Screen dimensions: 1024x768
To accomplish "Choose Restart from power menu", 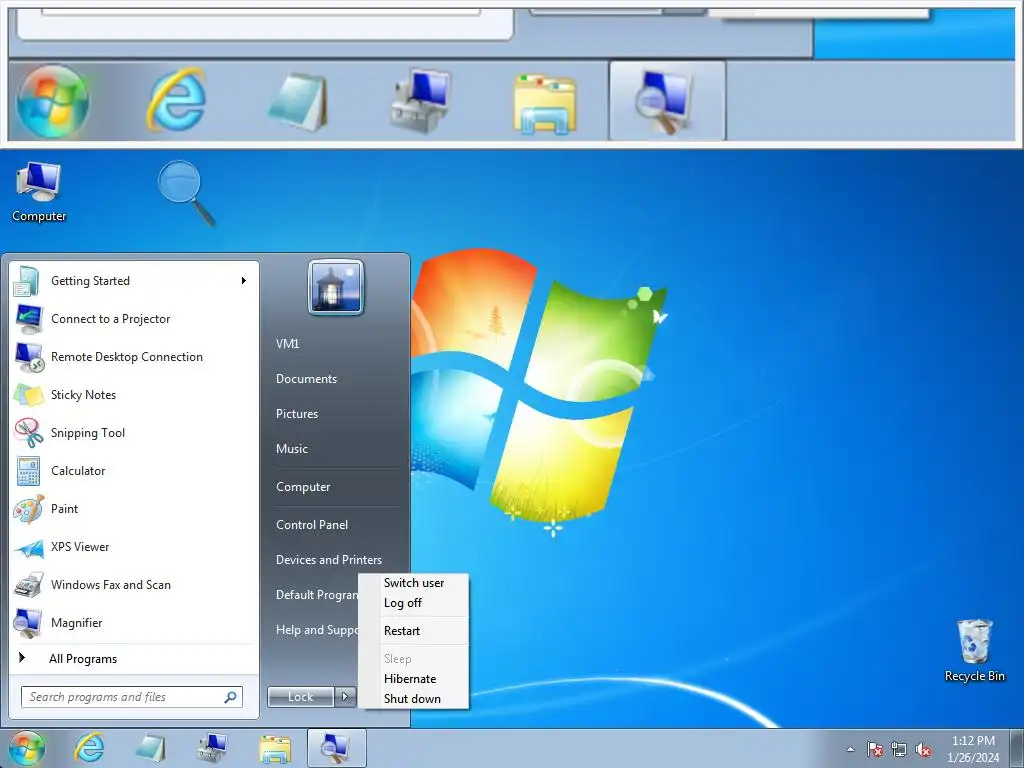I will click(413, 631).
